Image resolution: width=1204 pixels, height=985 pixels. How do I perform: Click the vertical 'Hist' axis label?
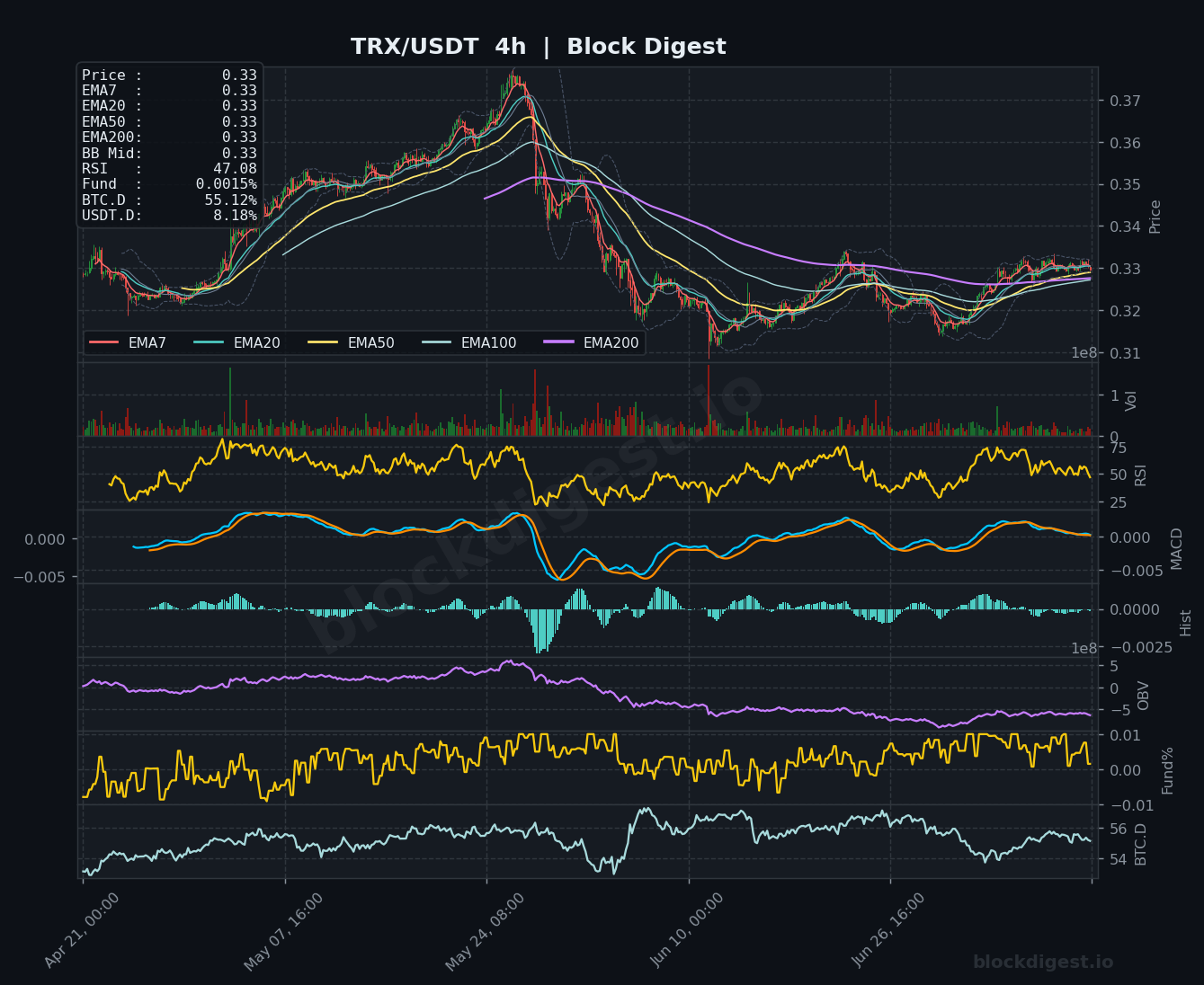pyautogui.click(x=1186, y=623)
